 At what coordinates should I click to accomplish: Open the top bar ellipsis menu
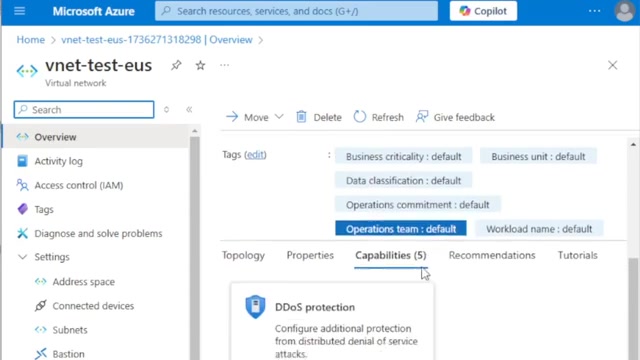click(595, 11)
